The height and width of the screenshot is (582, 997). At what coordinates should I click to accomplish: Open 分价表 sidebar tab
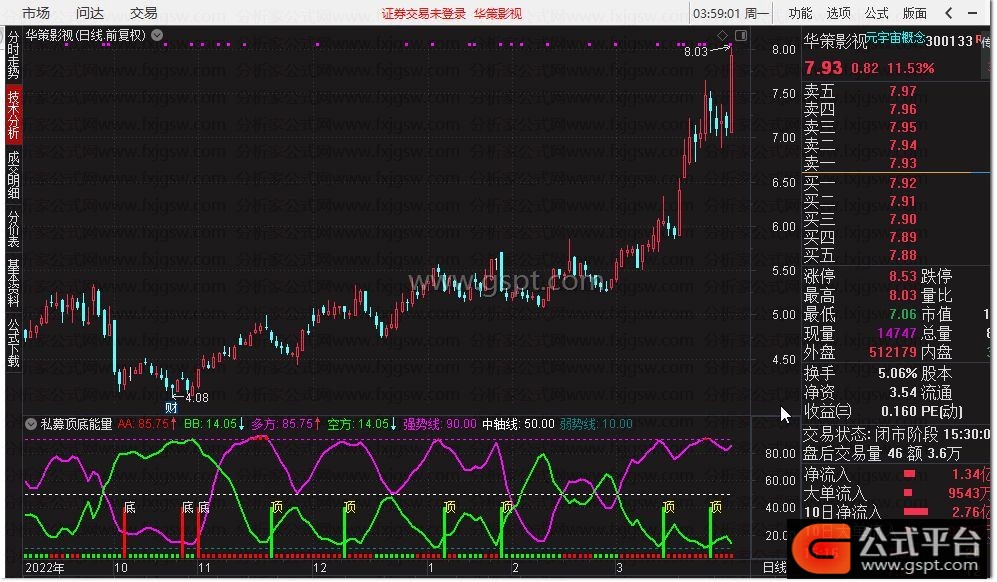(13, 230)
